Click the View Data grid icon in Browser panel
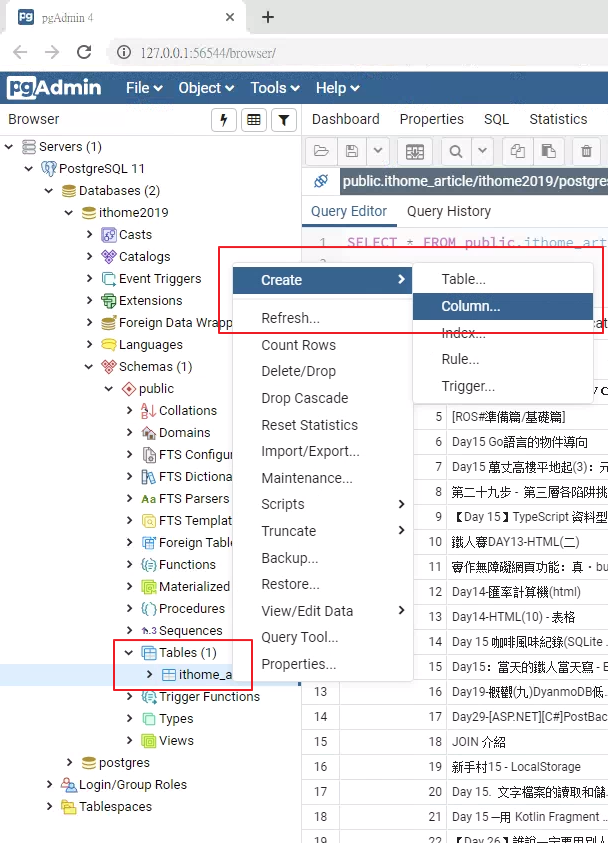Image resolution: width=608 pixels, height=843 pixels. [254, 120]
